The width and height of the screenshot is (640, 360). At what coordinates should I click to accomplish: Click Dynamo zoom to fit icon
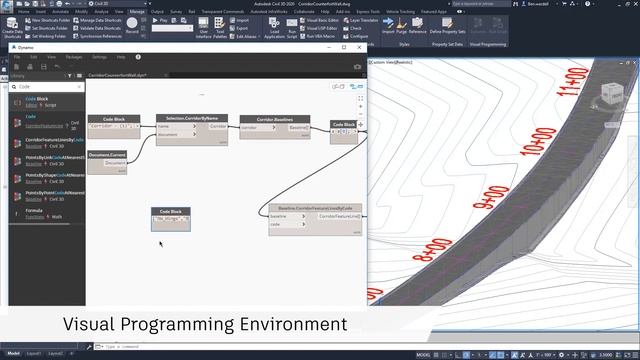coord(360,99)
